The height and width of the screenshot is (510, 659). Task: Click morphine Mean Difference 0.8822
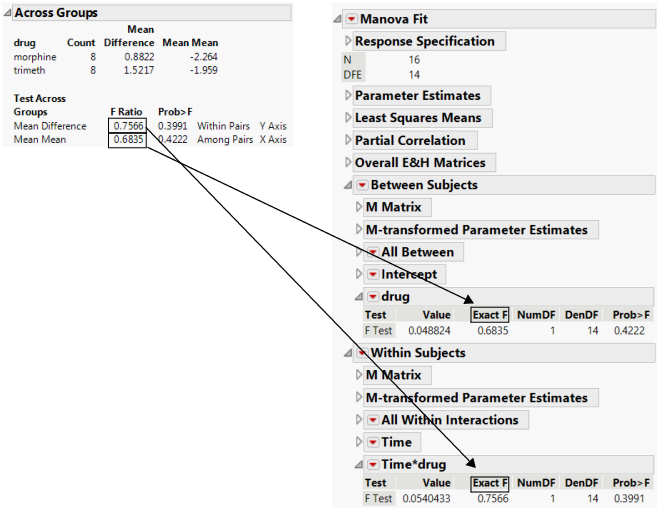click(x=139, y=57)
